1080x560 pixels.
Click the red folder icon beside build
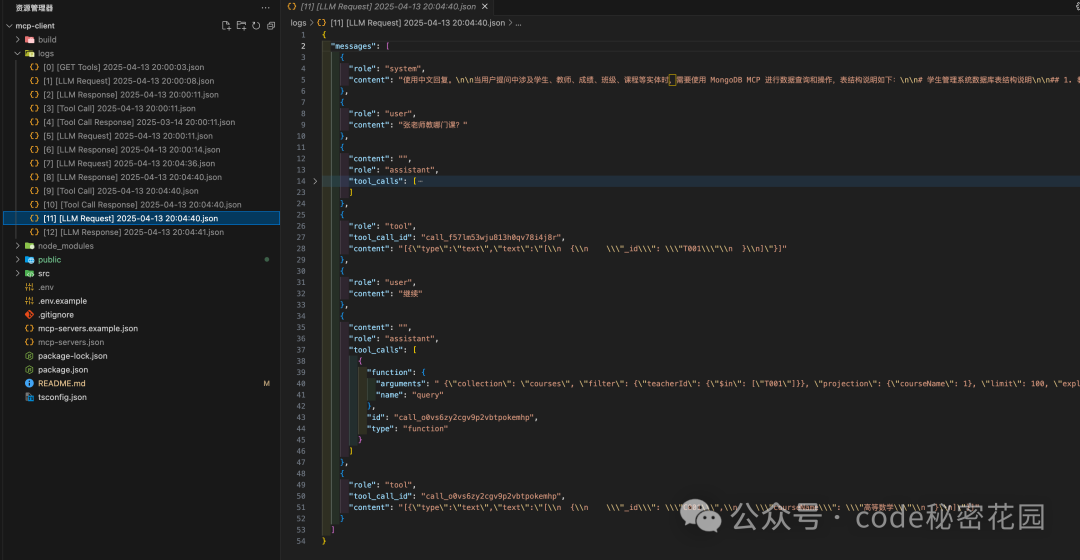[30, 39]
